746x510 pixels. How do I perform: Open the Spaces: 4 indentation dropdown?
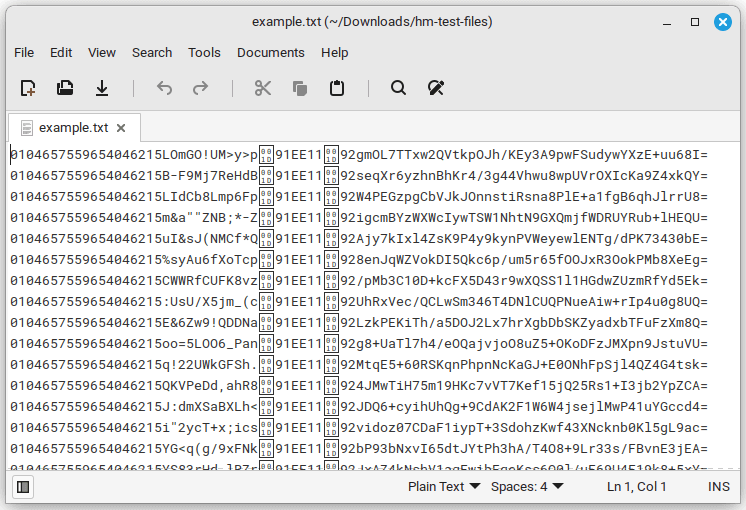[x=527, y=487]
